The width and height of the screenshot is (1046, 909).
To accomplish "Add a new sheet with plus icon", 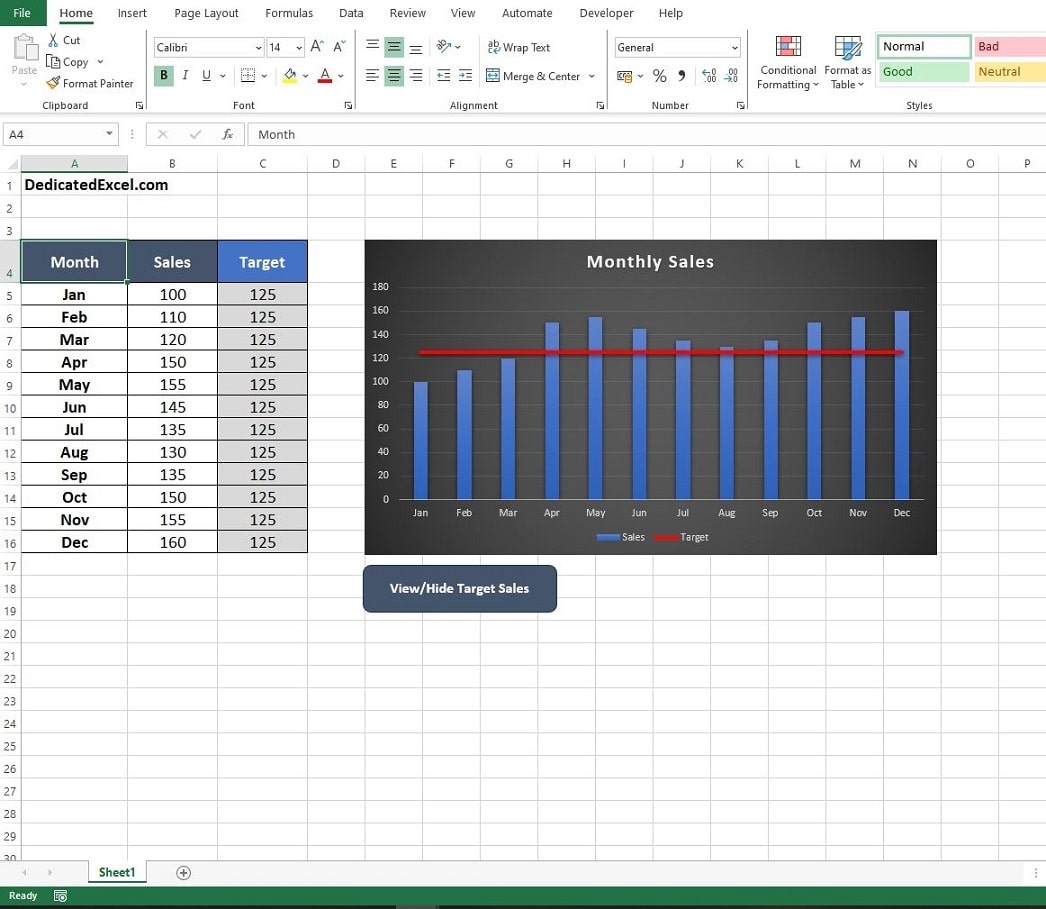I will point(183,872).
